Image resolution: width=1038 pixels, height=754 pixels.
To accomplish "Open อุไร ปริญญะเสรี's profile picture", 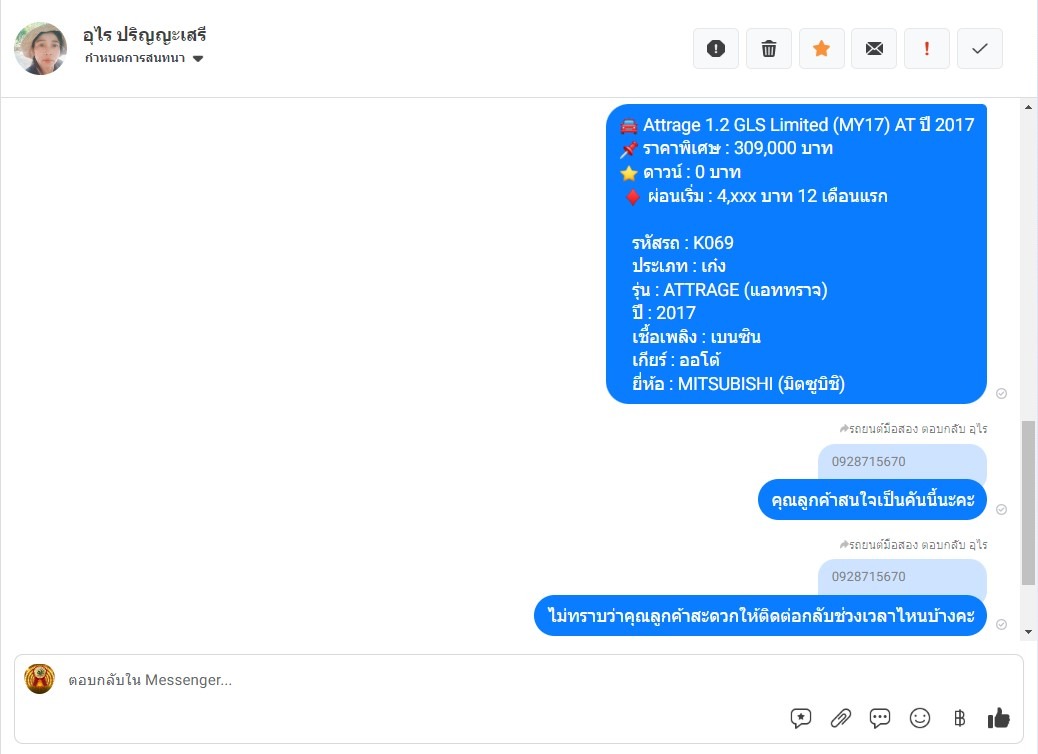I will [x=41, y=48].
